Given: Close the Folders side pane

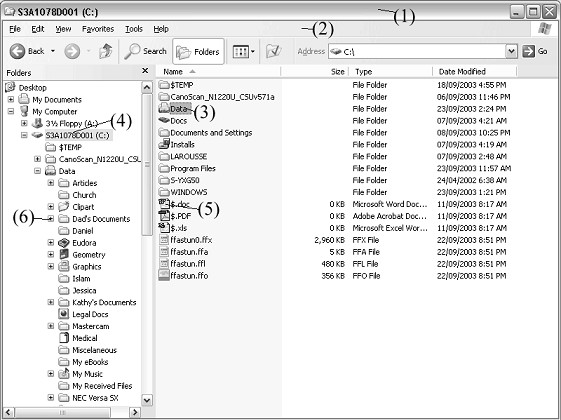Looking at the screenshot, I should coord(145,71).
